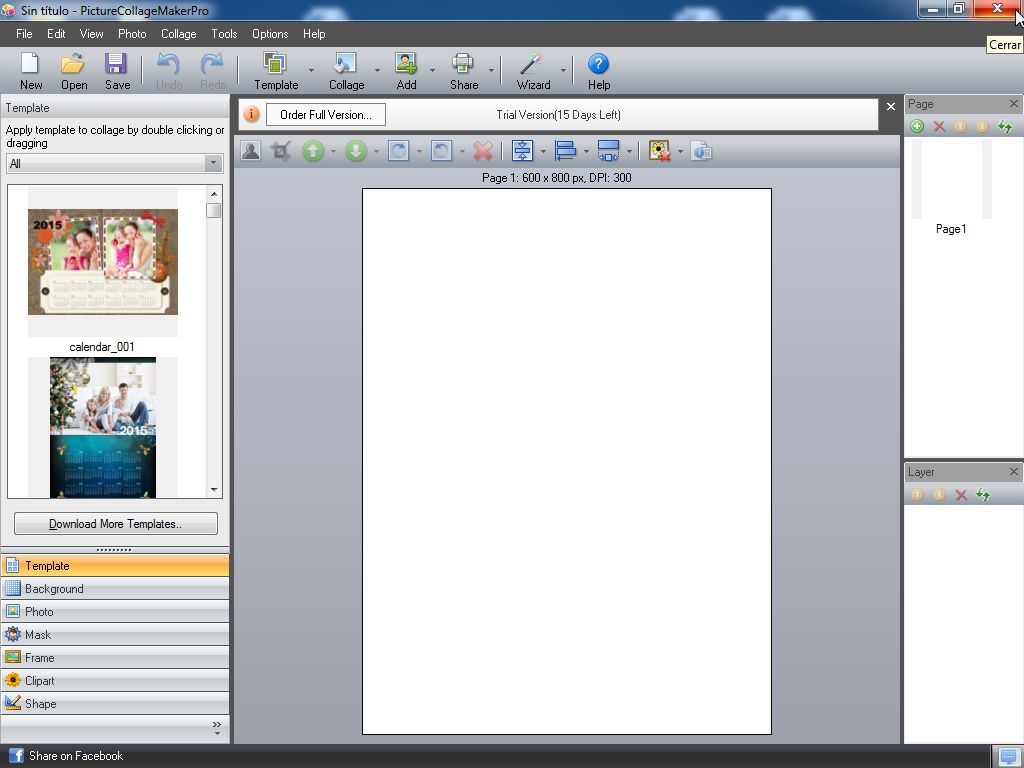Click the green send-backward arrow icon
Screen dimensions: 1024x768
pos(356,151)
